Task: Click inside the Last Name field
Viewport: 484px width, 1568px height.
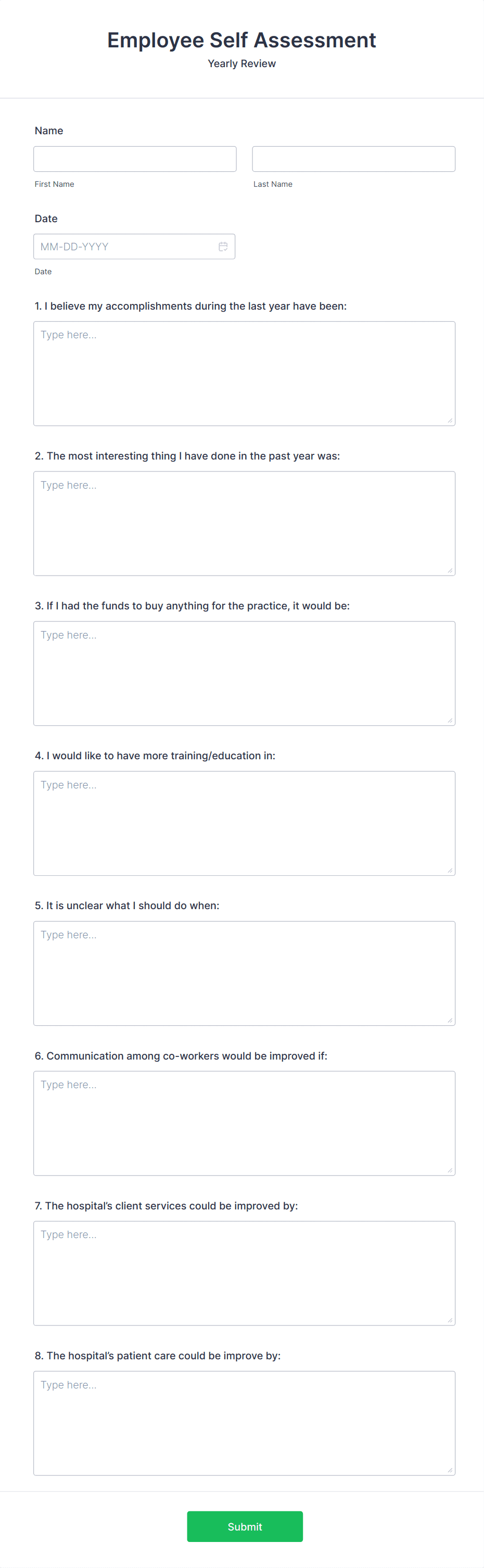Action: tap(353, 158)
